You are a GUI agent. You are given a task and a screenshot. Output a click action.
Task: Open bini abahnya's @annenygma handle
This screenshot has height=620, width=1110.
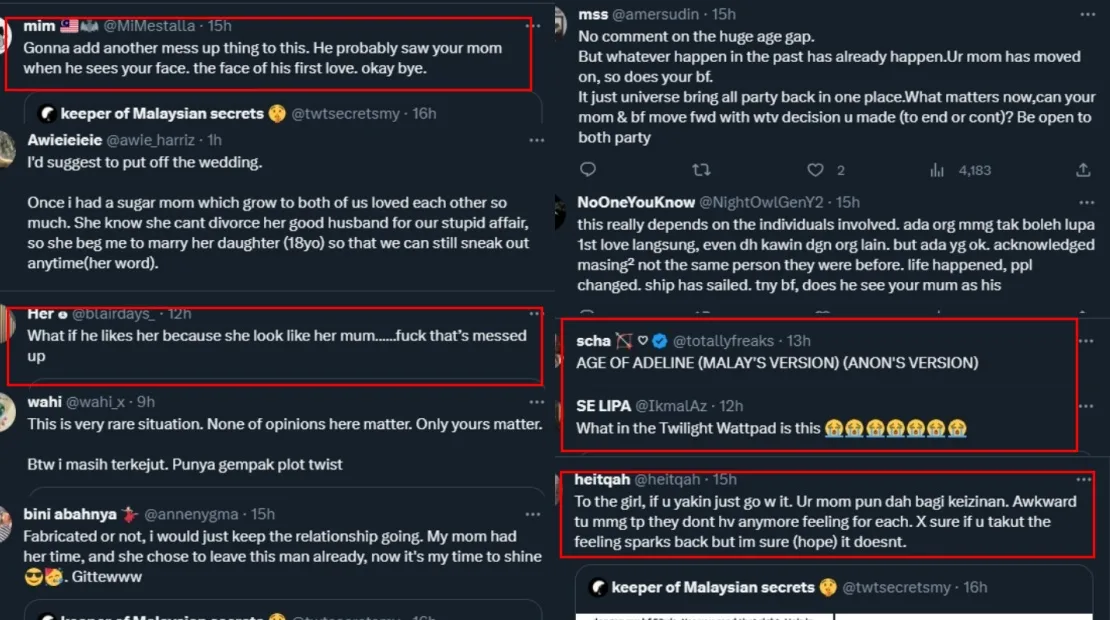coord(192,514)
